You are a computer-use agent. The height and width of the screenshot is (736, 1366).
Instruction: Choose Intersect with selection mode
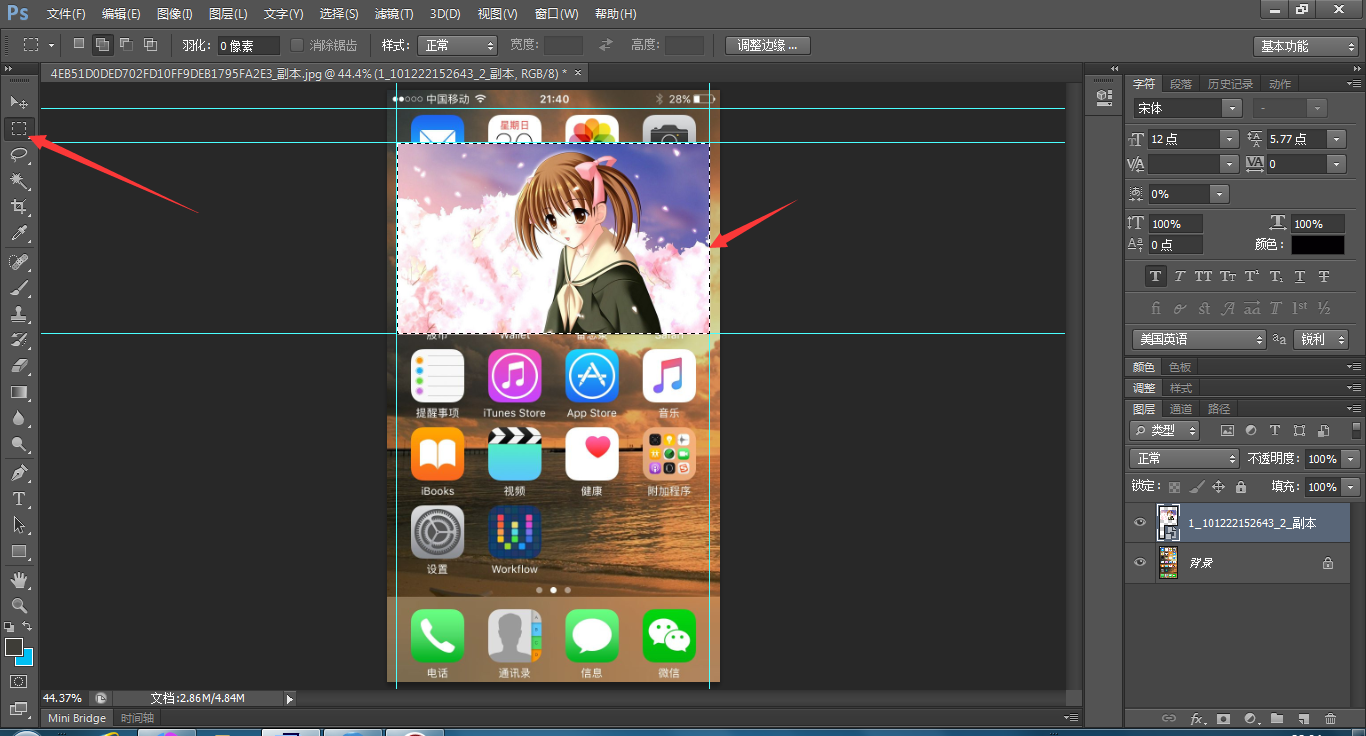coord(150,44)
